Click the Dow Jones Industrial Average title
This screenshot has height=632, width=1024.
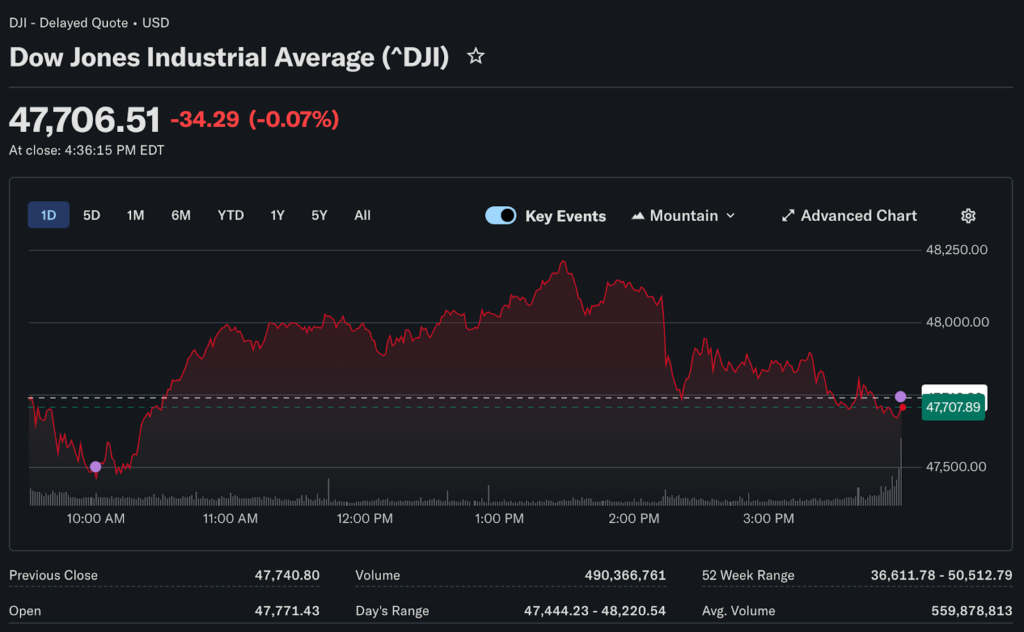pyautogui.click(x=229, y=57)
